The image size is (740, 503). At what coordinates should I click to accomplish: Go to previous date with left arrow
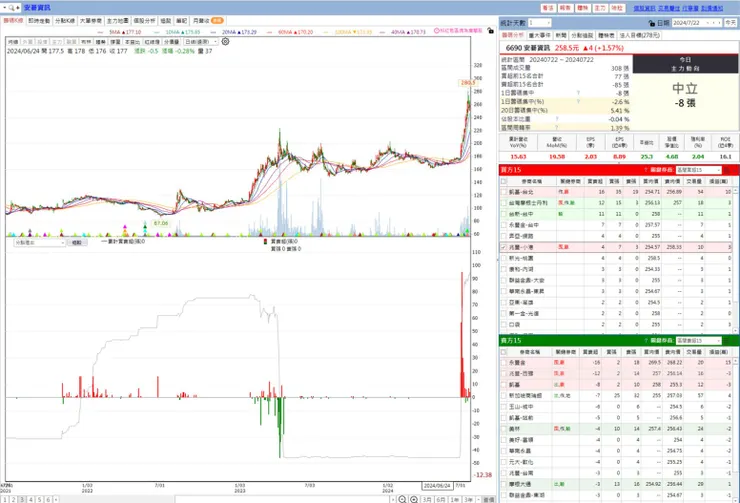click(713, 23)
